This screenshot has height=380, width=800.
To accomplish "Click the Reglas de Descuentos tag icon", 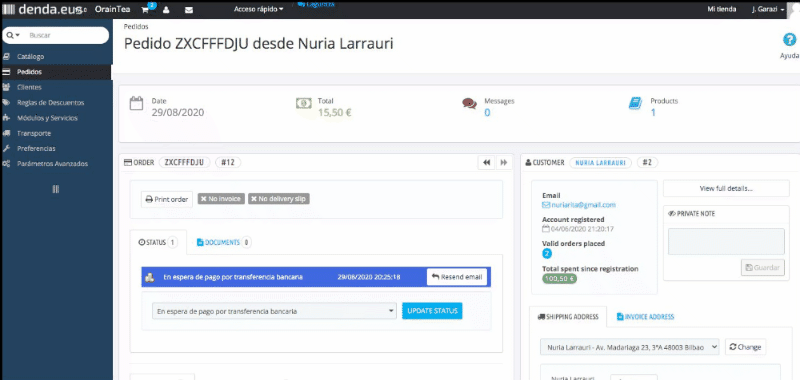I will click(x=7, y=103).
